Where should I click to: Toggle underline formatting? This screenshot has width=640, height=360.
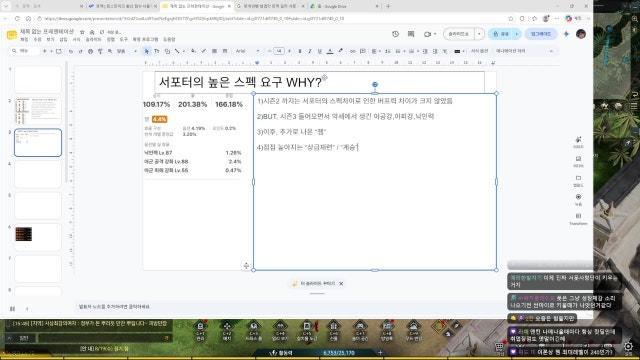click(320, 51)
